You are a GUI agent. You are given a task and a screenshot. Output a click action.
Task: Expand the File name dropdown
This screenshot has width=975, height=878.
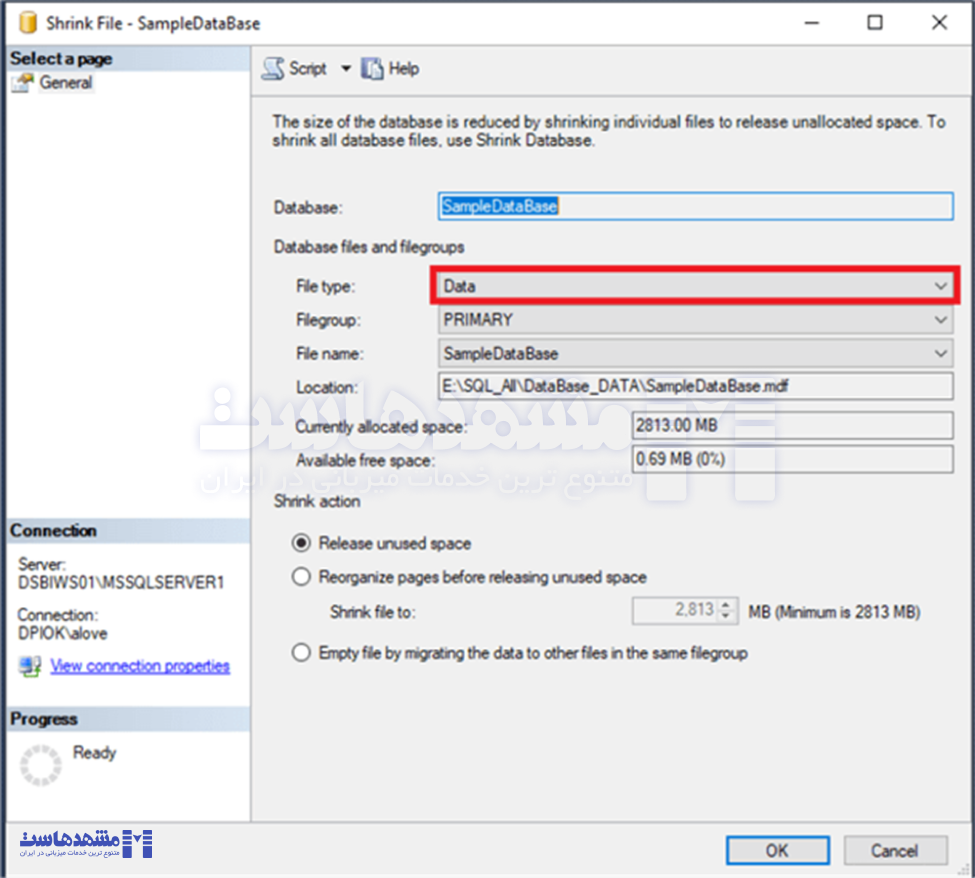click(x=940, y=354)
